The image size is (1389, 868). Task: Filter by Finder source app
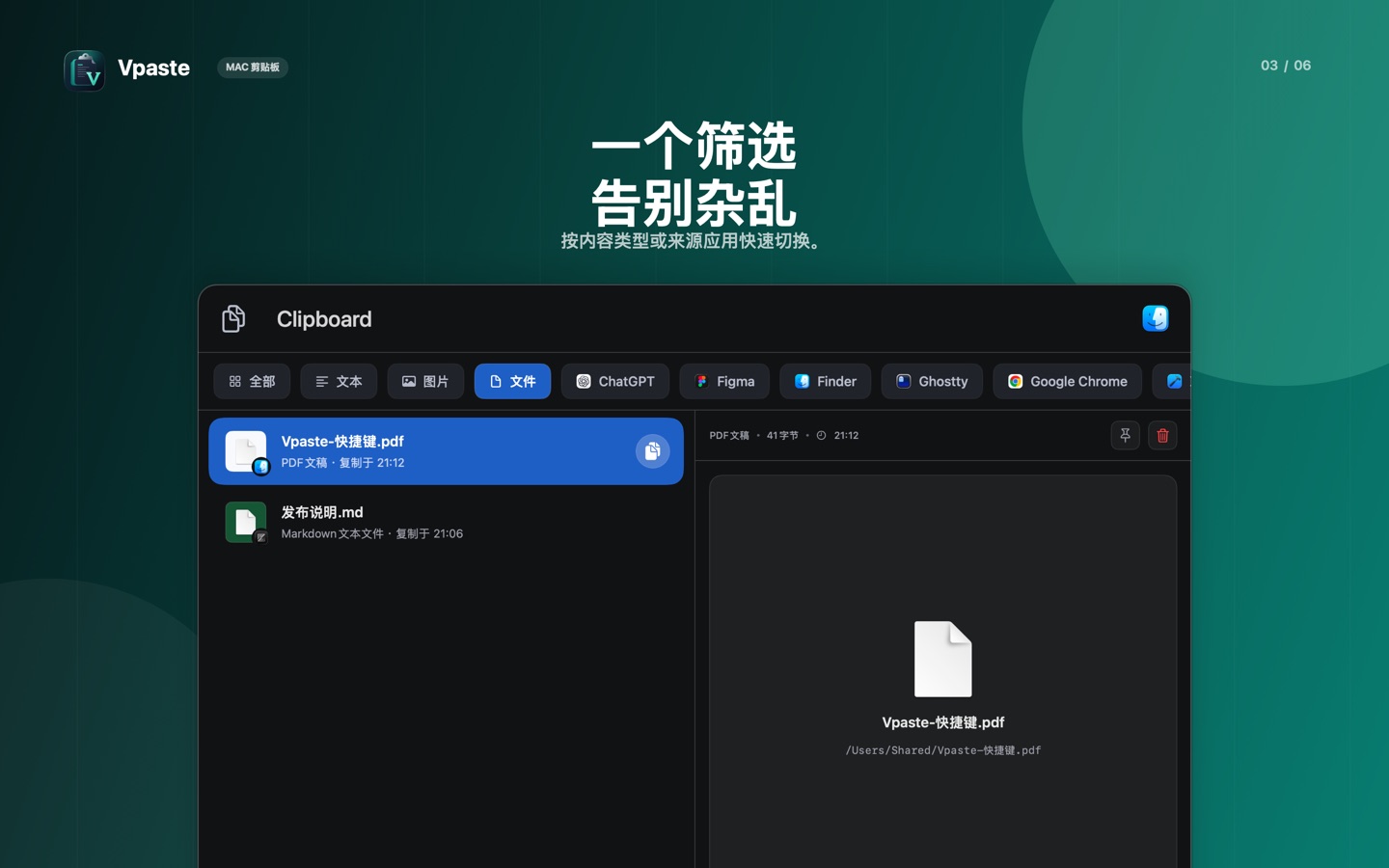tap(825, 381)
